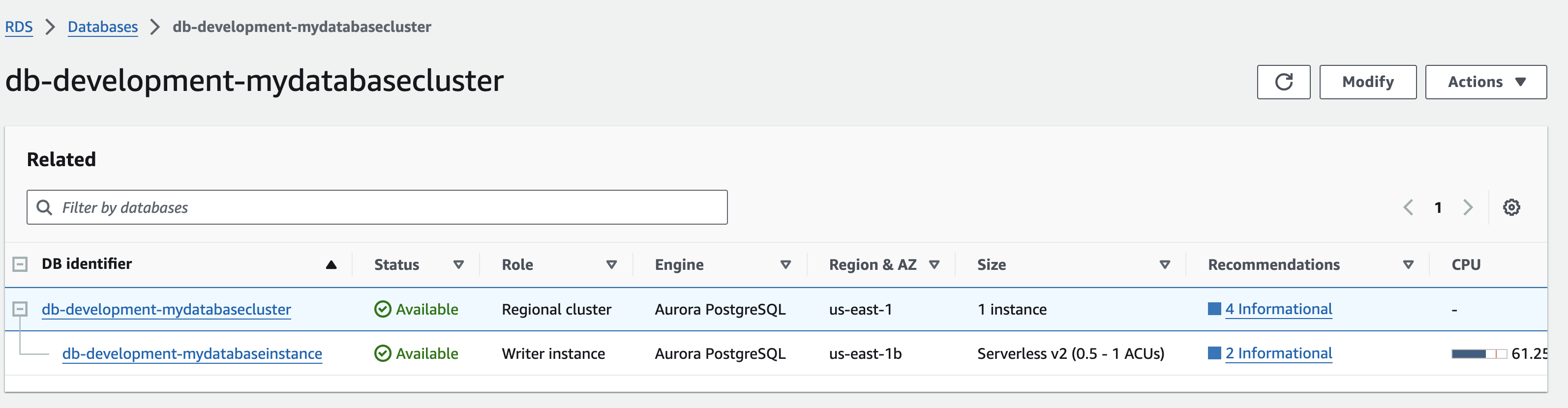This screenshot has height=408, width=1568.
Task: Open Recommendations column filter dropdown
Action: (1408, 264)
